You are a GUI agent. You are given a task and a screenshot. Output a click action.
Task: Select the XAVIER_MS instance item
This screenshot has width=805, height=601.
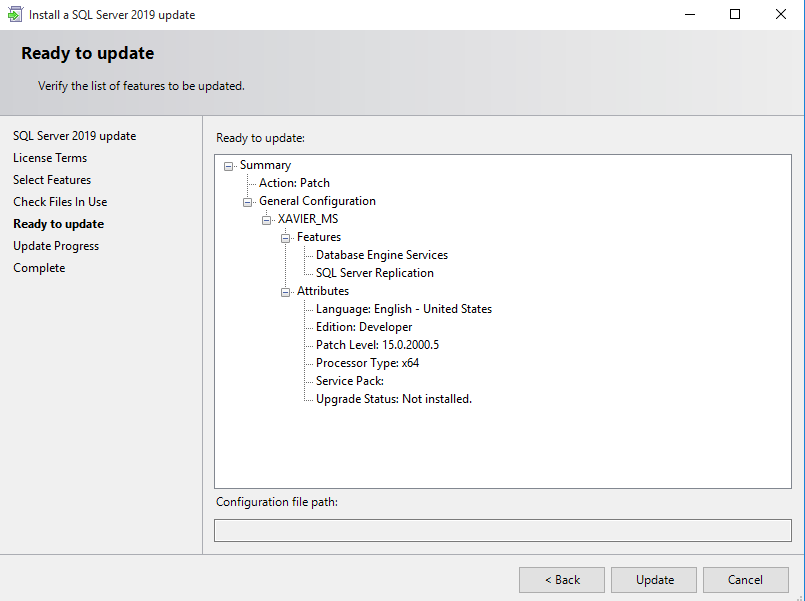click(x=308, y=219)
